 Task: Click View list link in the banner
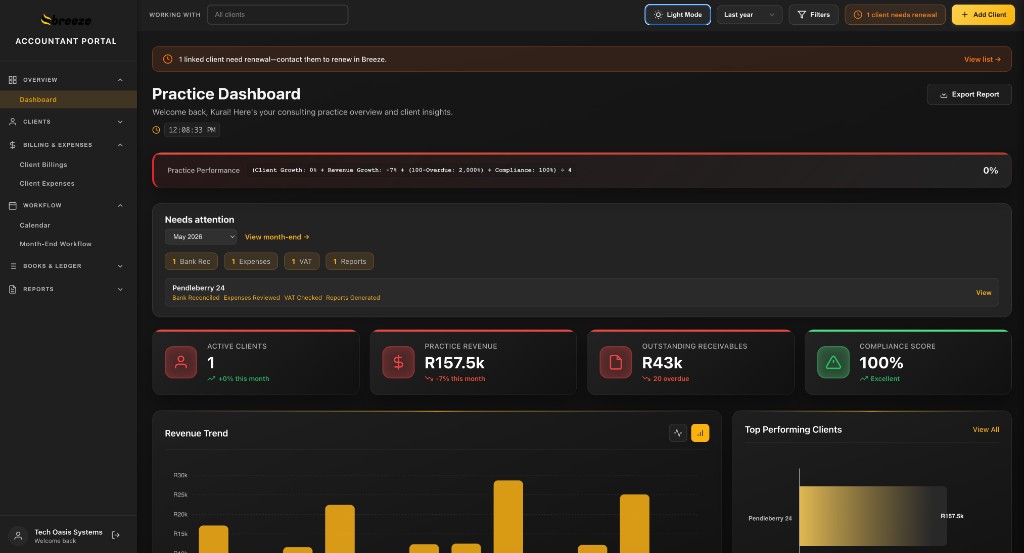coord(982,59)
